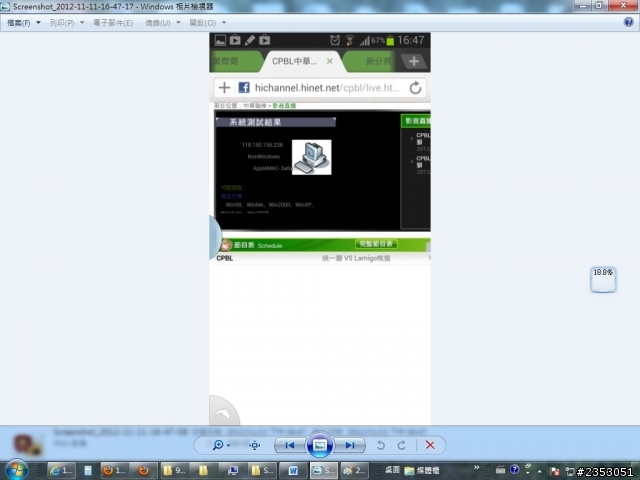Open first Firefox taskbar button
The height and width of the screenshot is (480, 640).
coord(115,471)
